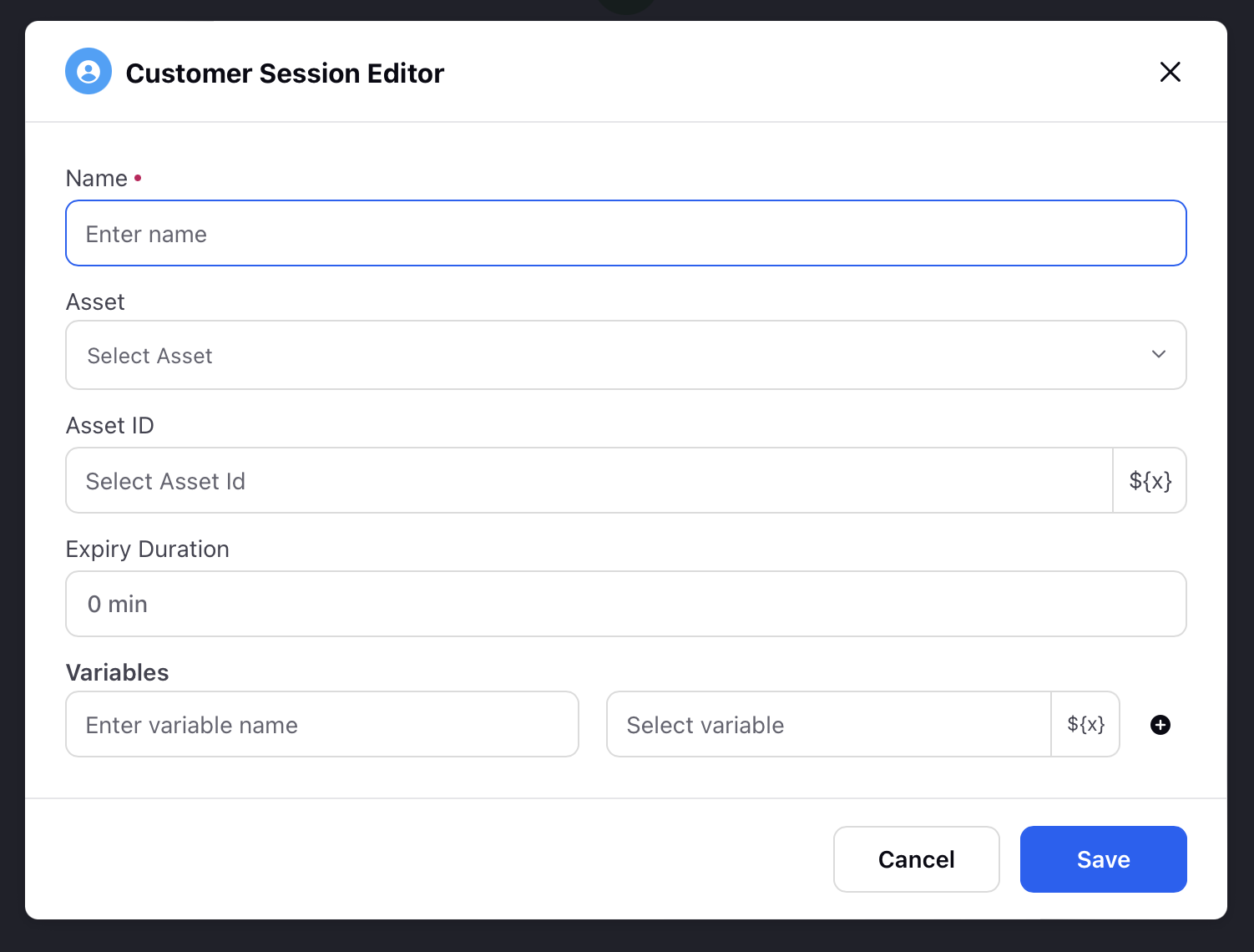Focus the Enter name text field
Screen dimensions: 1254x952
(626, 233)
